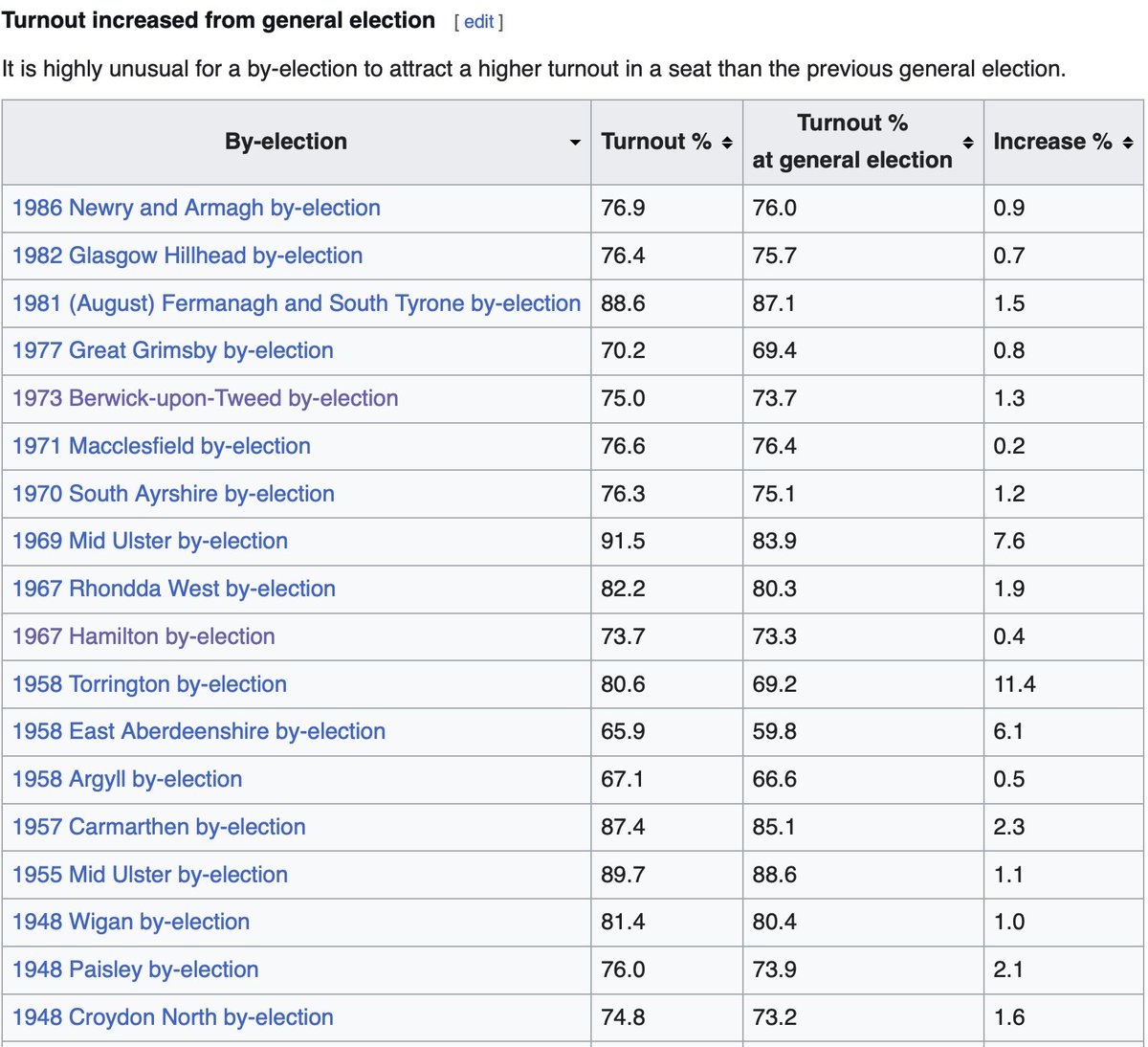Sort by Turnout % column arrows
This screenshot has width=1148, height=1047.
[727, 143]
